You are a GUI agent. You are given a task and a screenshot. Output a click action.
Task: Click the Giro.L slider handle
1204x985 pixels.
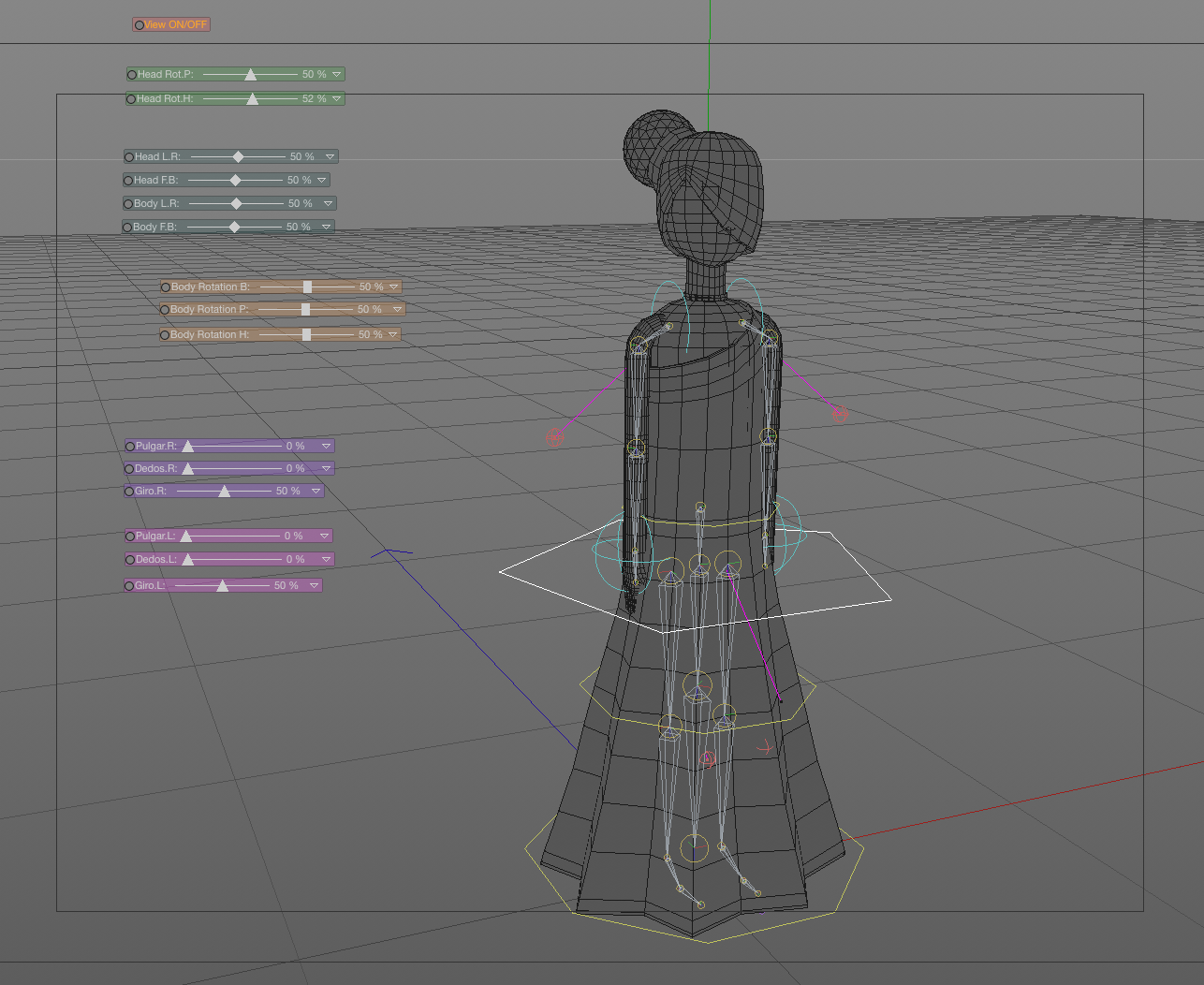click(x=222, y=585)
